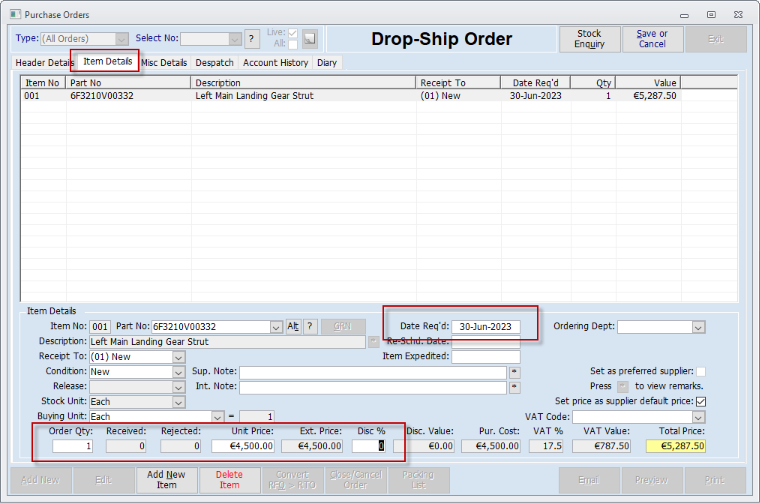
Task: Click the Add New Item button
Action: [x=166, y=480]
